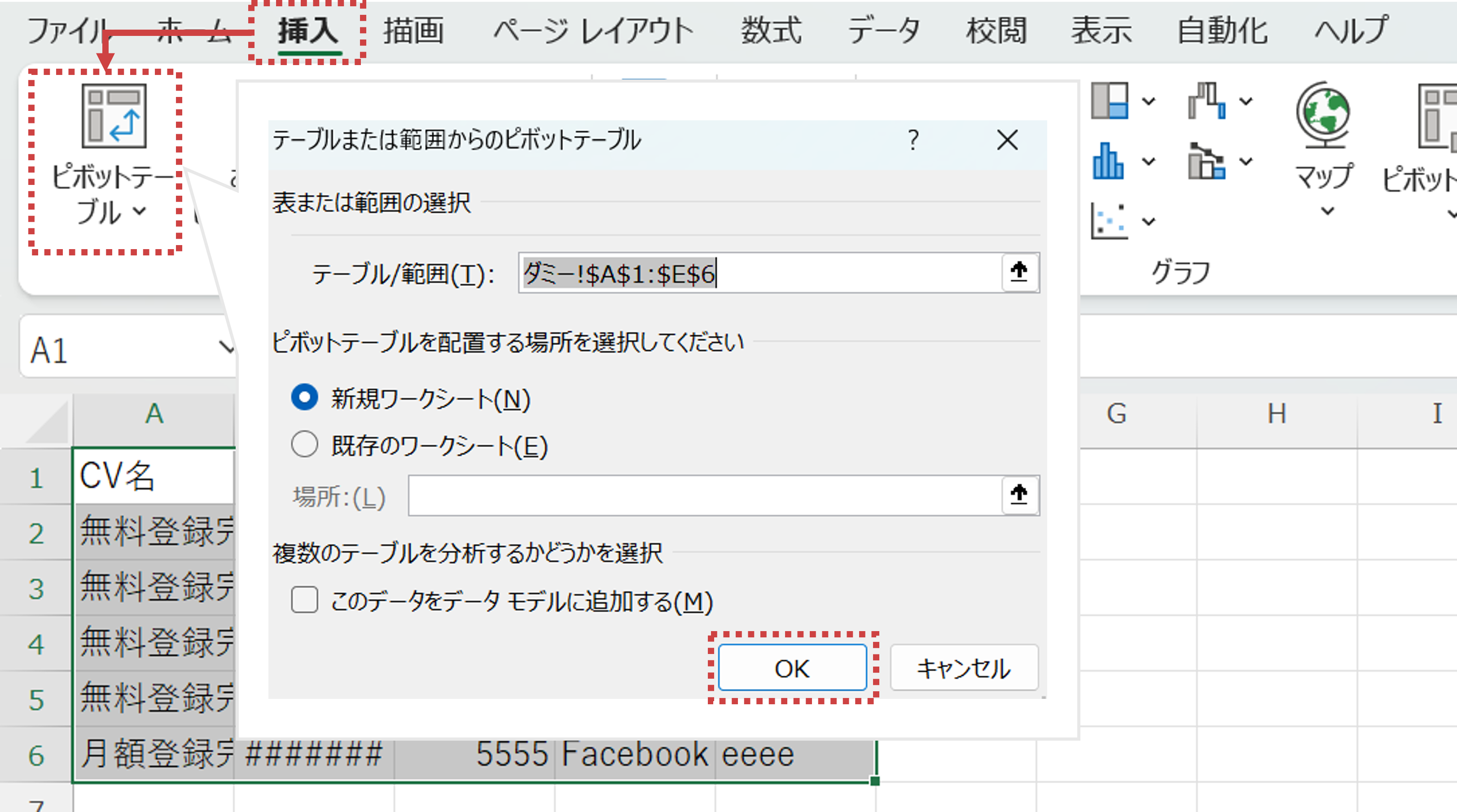Click the テーブル/範囲 input field
Screen dimensions: 1457x812
pyautogui.click(x=758, y=273)
